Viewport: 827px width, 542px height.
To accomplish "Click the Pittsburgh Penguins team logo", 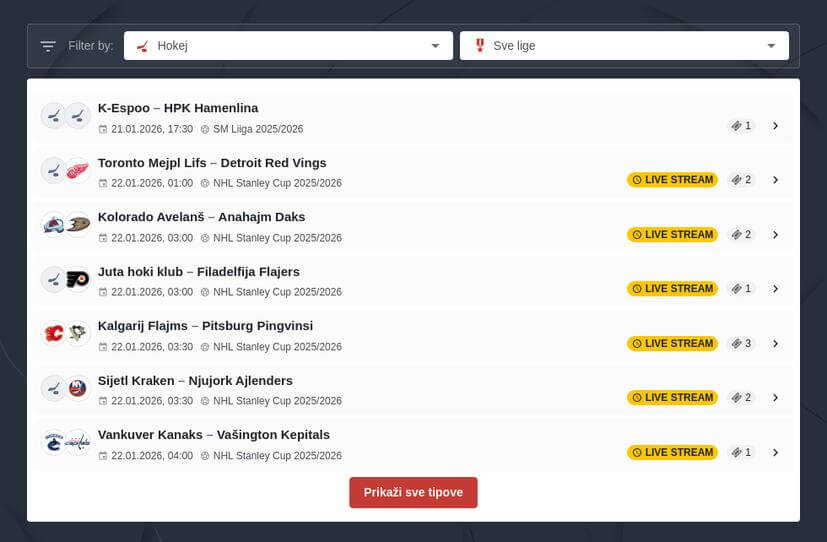I will tap(78, 334).
